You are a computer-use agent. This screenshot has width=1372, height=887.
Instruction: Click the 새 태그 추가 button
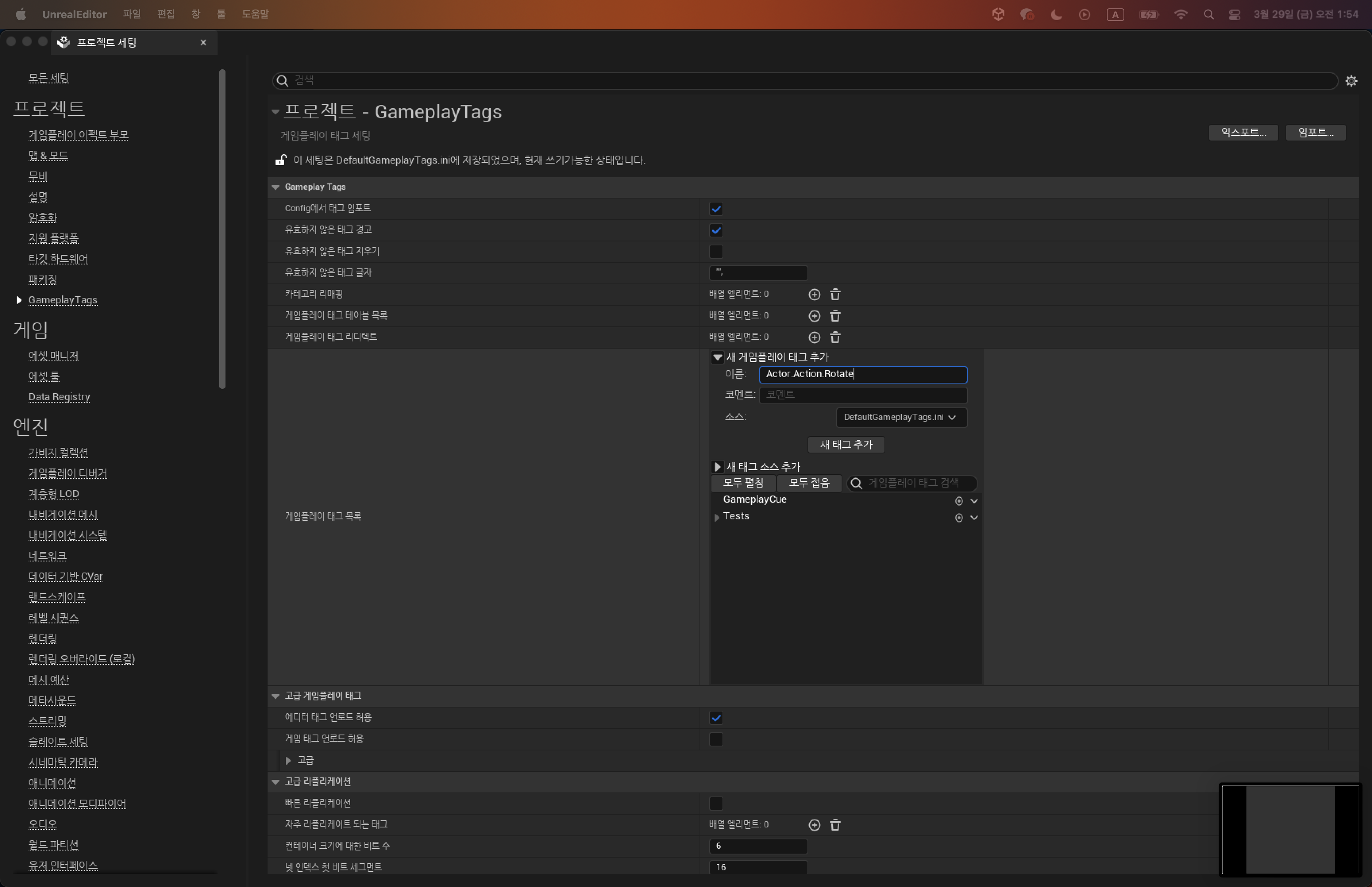pyautogui.click(x=846, y=444)
